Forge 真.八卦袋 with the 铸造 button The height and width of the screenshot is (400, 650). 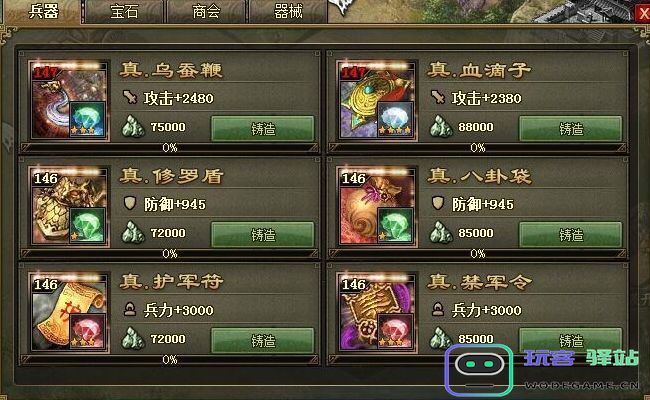click(570, 235)
